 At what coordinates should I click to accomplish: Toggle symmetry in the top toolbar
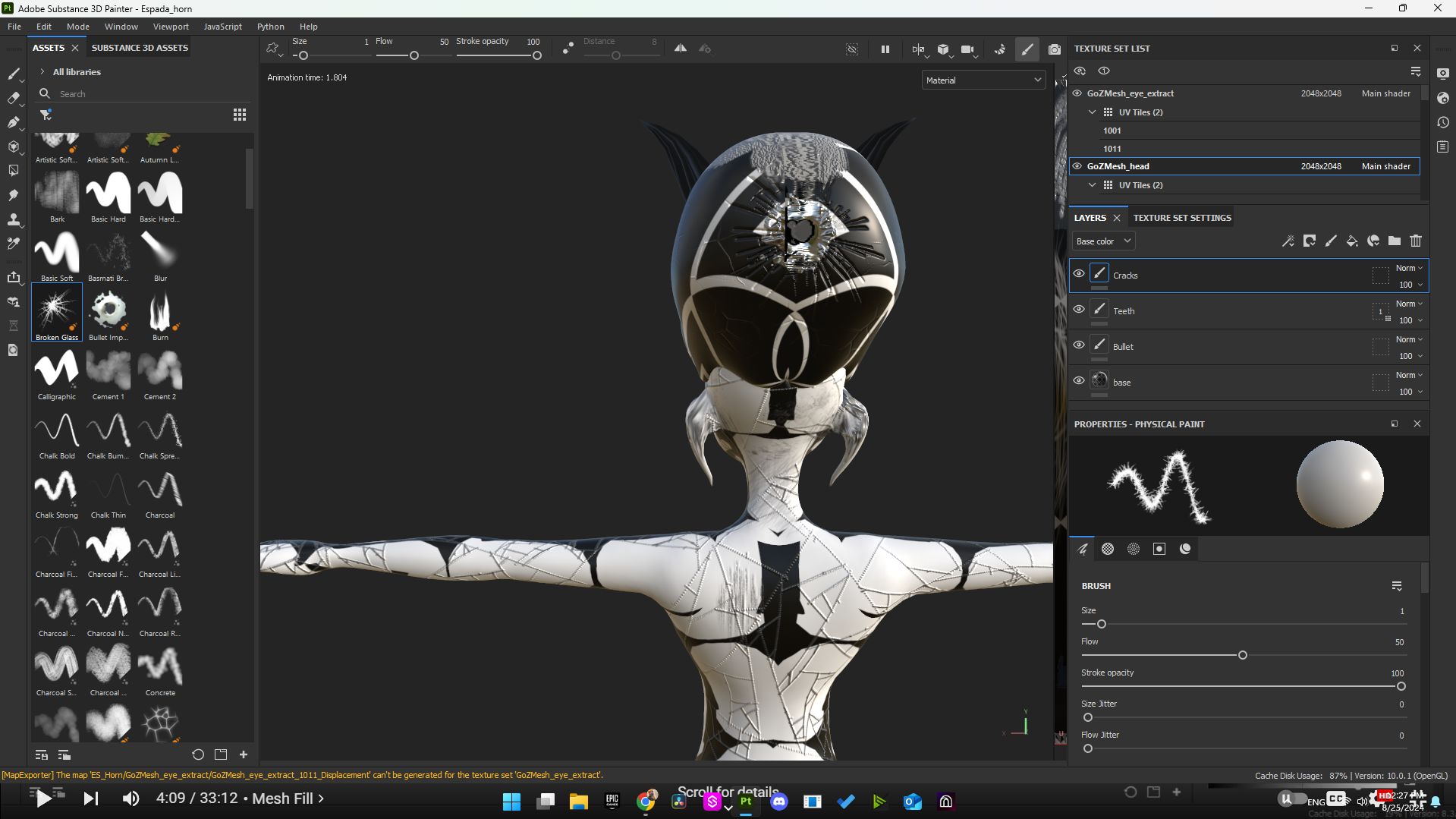(681, 49)
